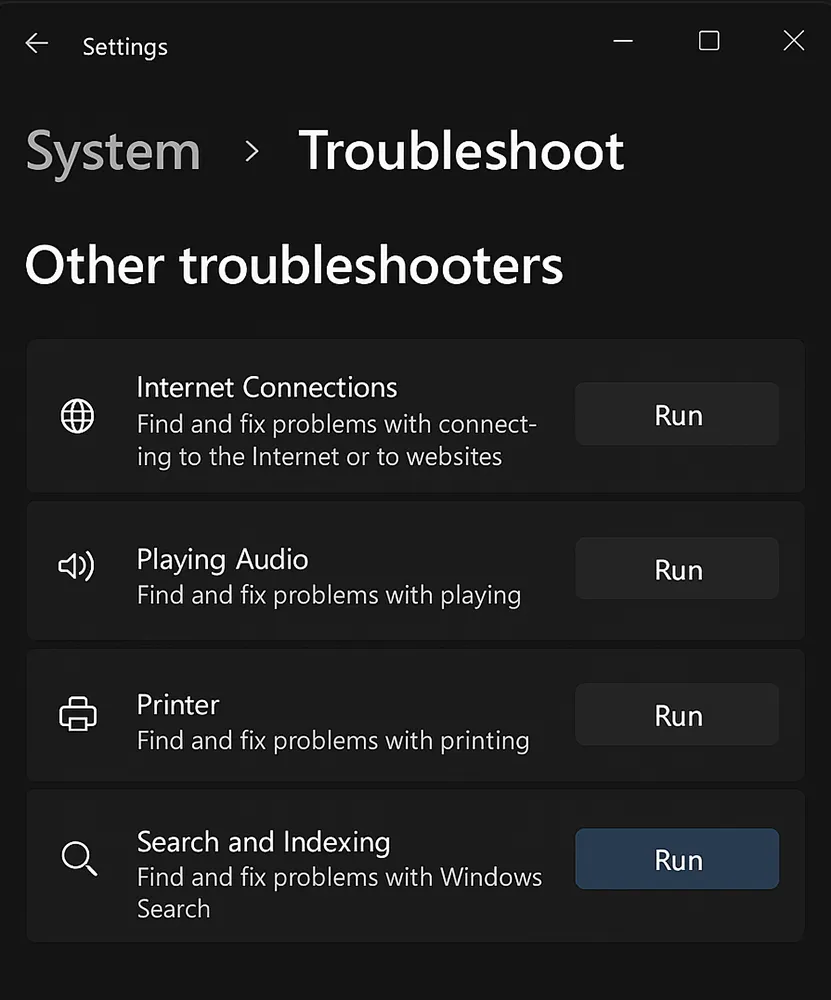Maximize the Settings window
The height and width of the screenshot is (1000, 831).
click(709, 41)
